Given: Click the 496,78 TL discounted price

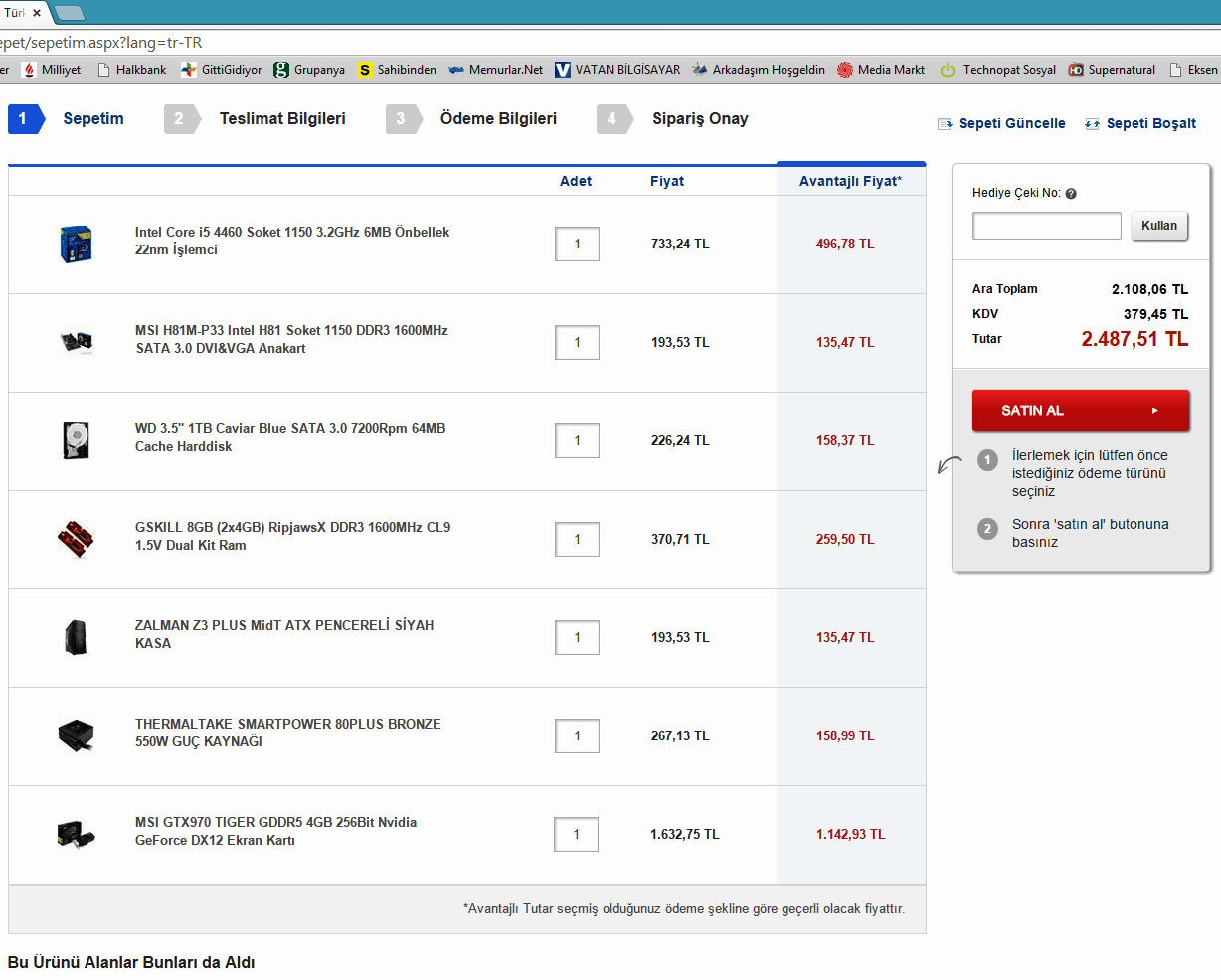Looking at the screenshot, I should point(845,244).
